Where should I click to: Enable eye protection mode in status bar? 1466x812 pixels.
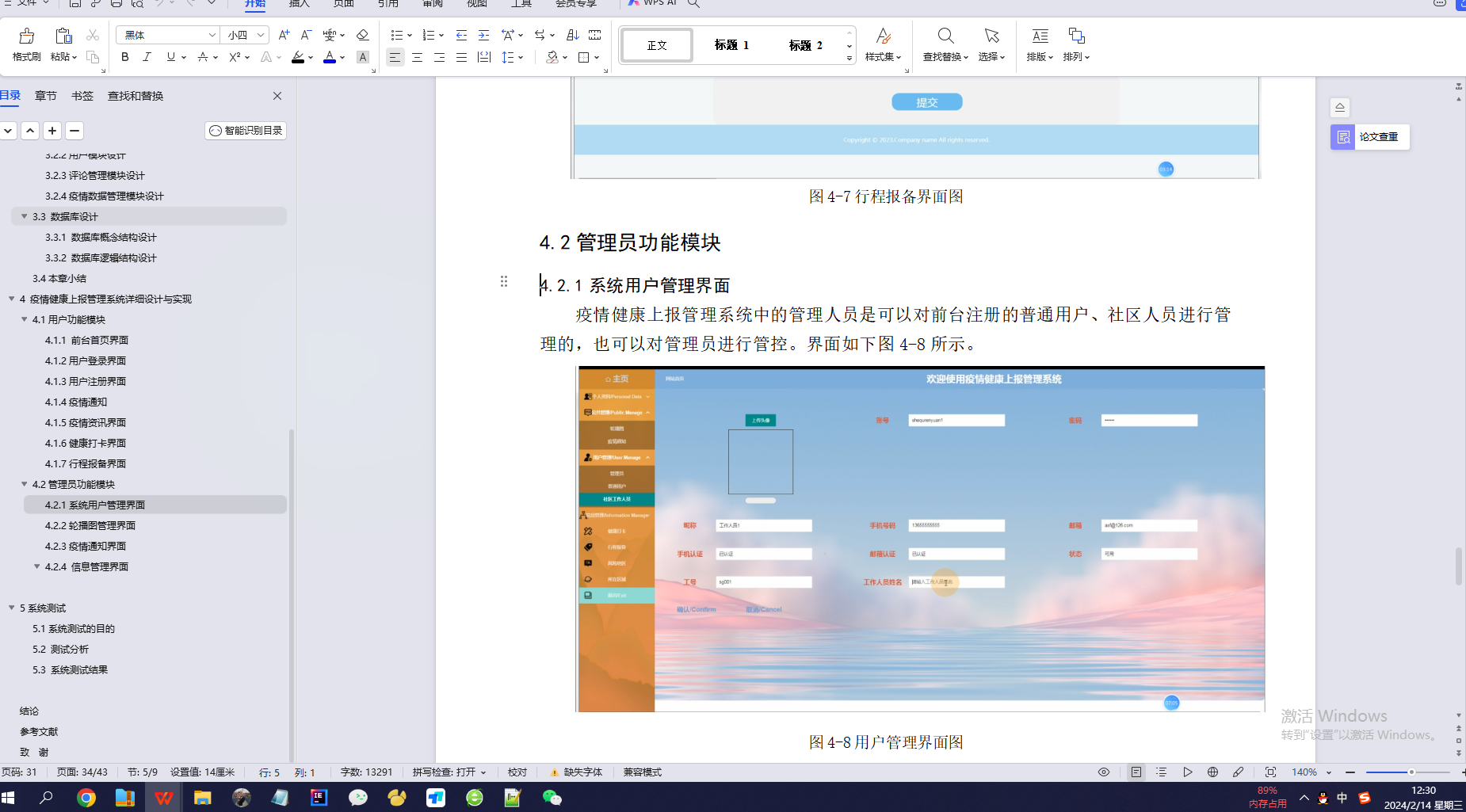(1104, 772)
